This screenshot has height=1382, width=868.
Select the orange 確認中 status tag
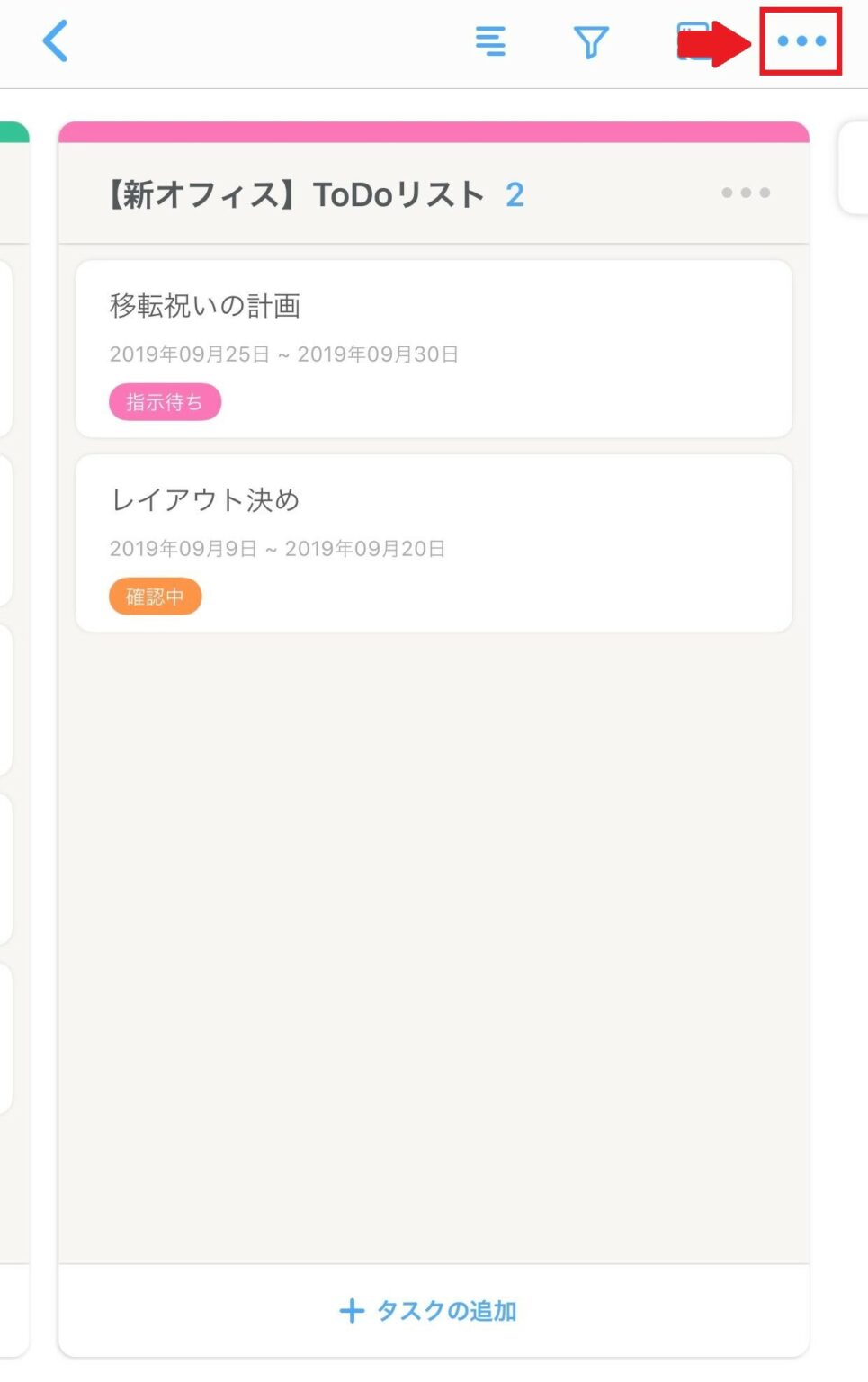155,597
